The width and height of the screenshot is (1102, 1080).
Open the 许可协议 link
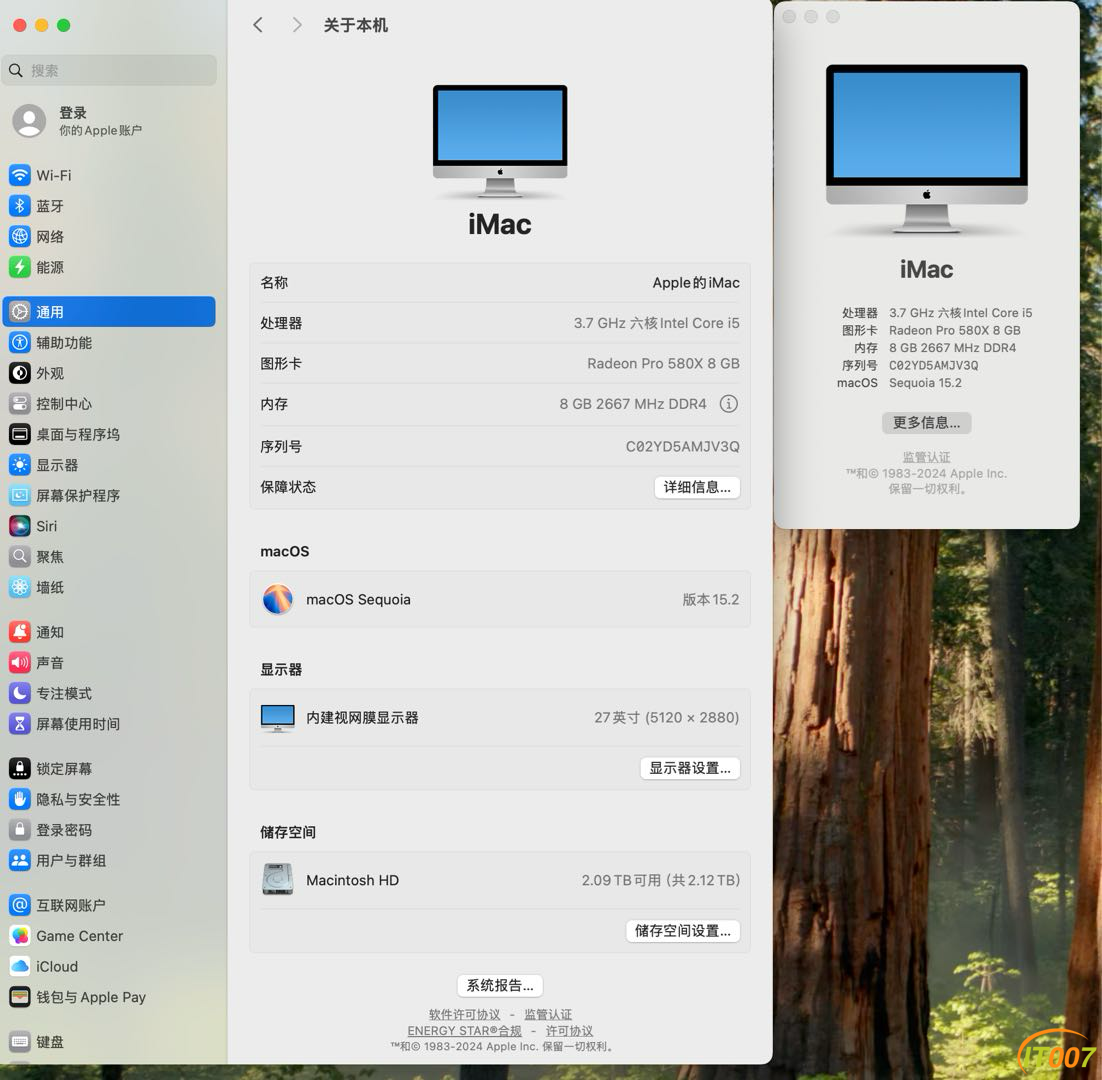click(569, 1031)
